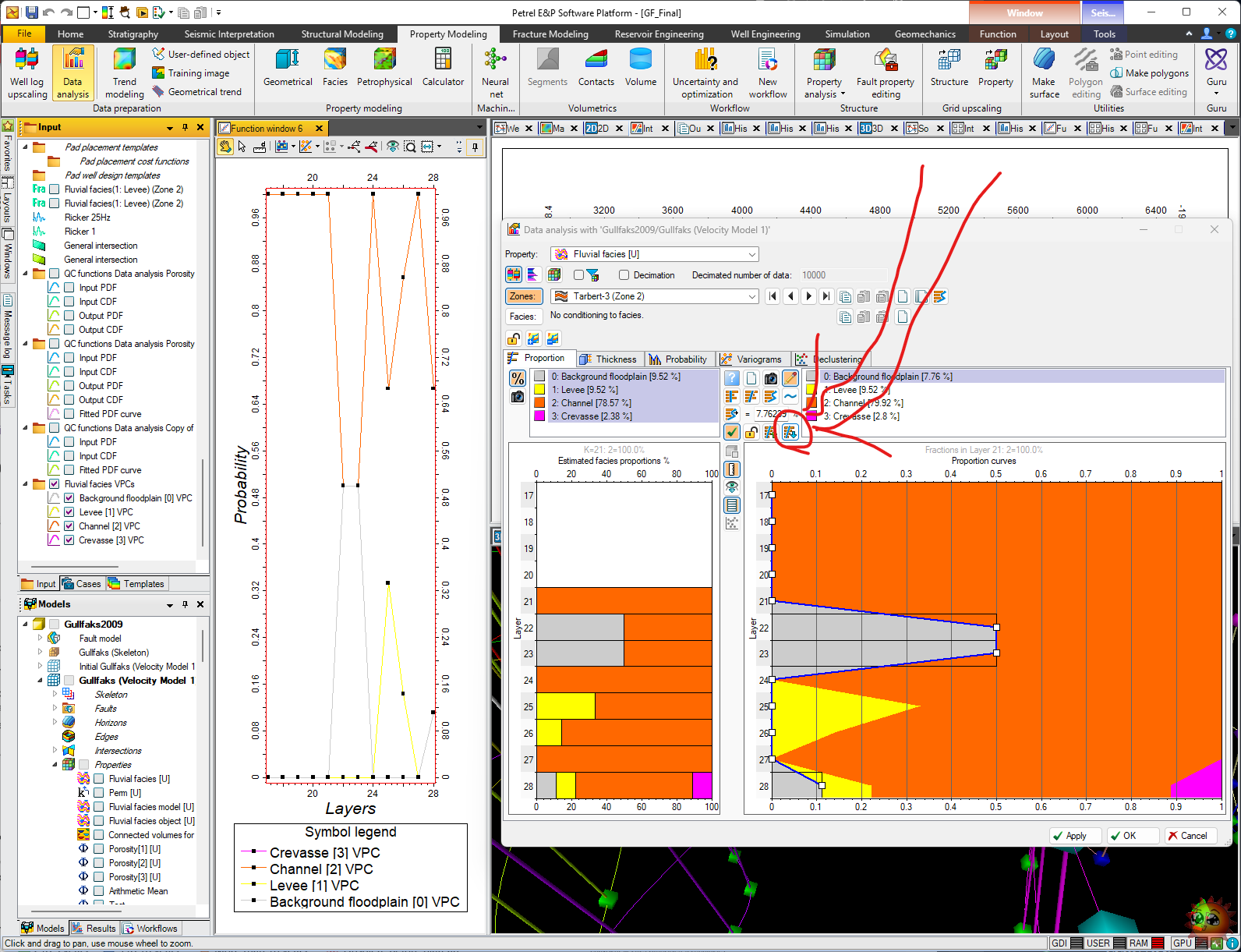Screen dimensions: 1241x952
Task: Open Contacts in Volumetrics
Action: point(596,67)
